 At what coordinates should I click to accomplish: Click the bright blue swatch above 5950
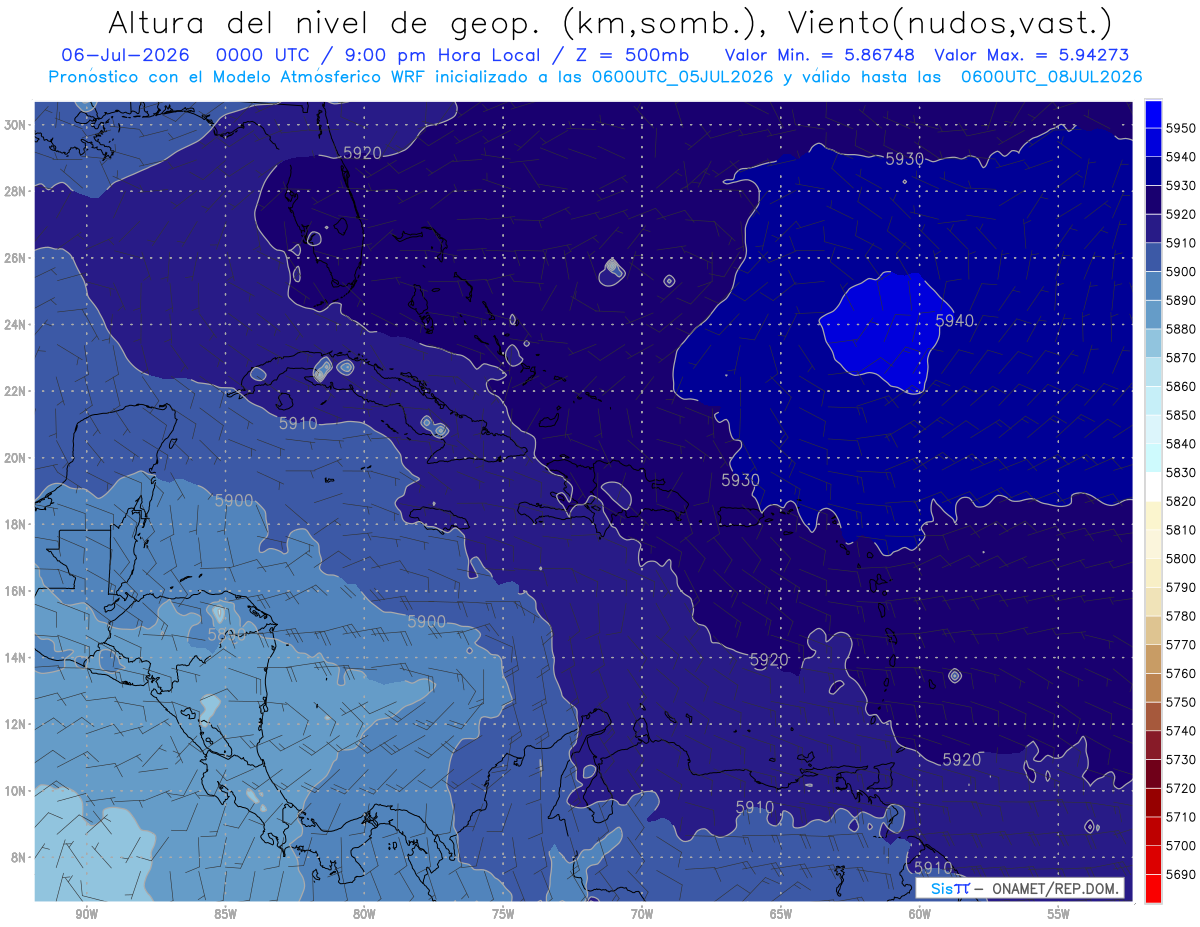(x=1153, y=113)
